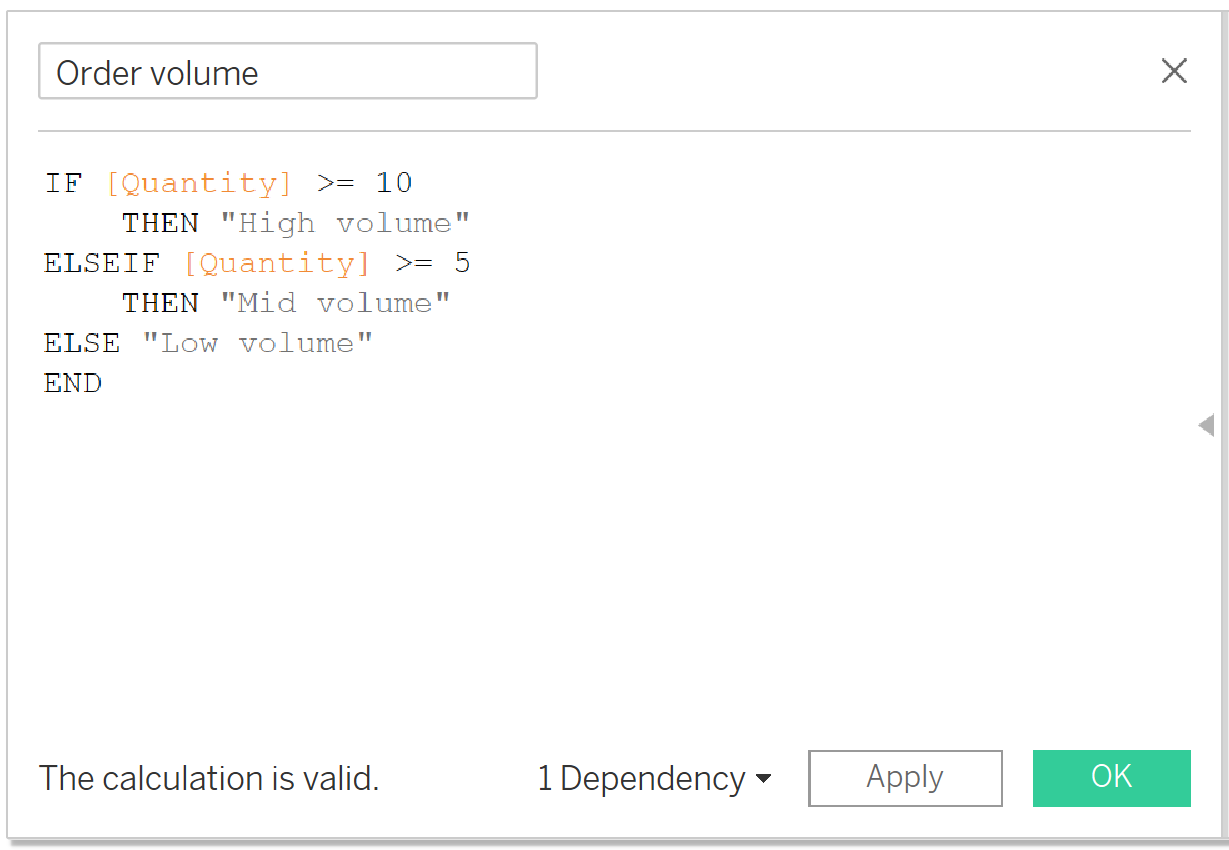Click the IF keyword at formula start
Screen dimensions: 1229x850
(62, 183)
